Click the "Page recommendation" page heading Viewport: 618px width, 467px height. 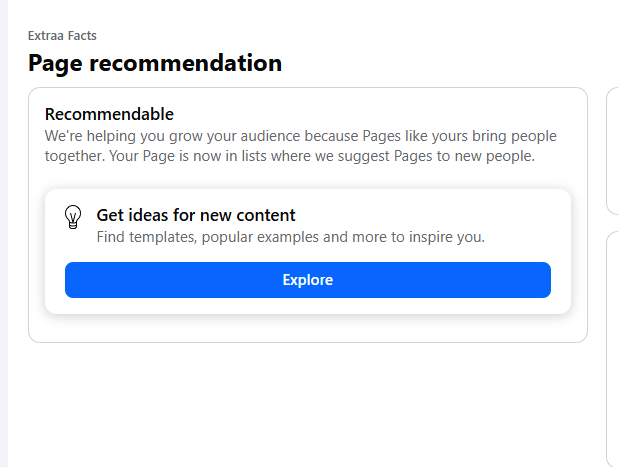tap(155, 64)
